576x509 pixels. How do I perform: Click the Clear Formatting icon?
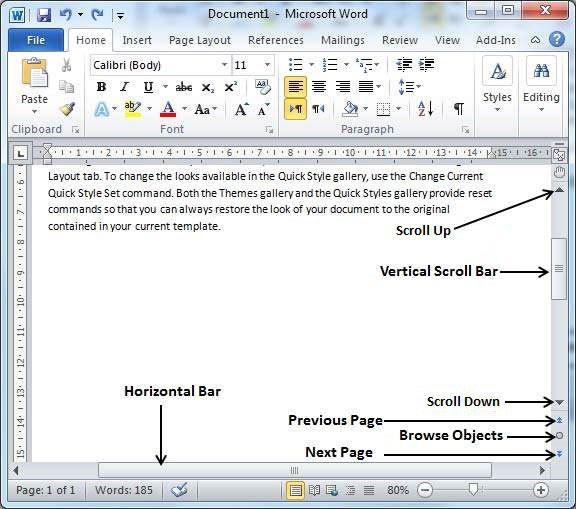pos(263,87)
